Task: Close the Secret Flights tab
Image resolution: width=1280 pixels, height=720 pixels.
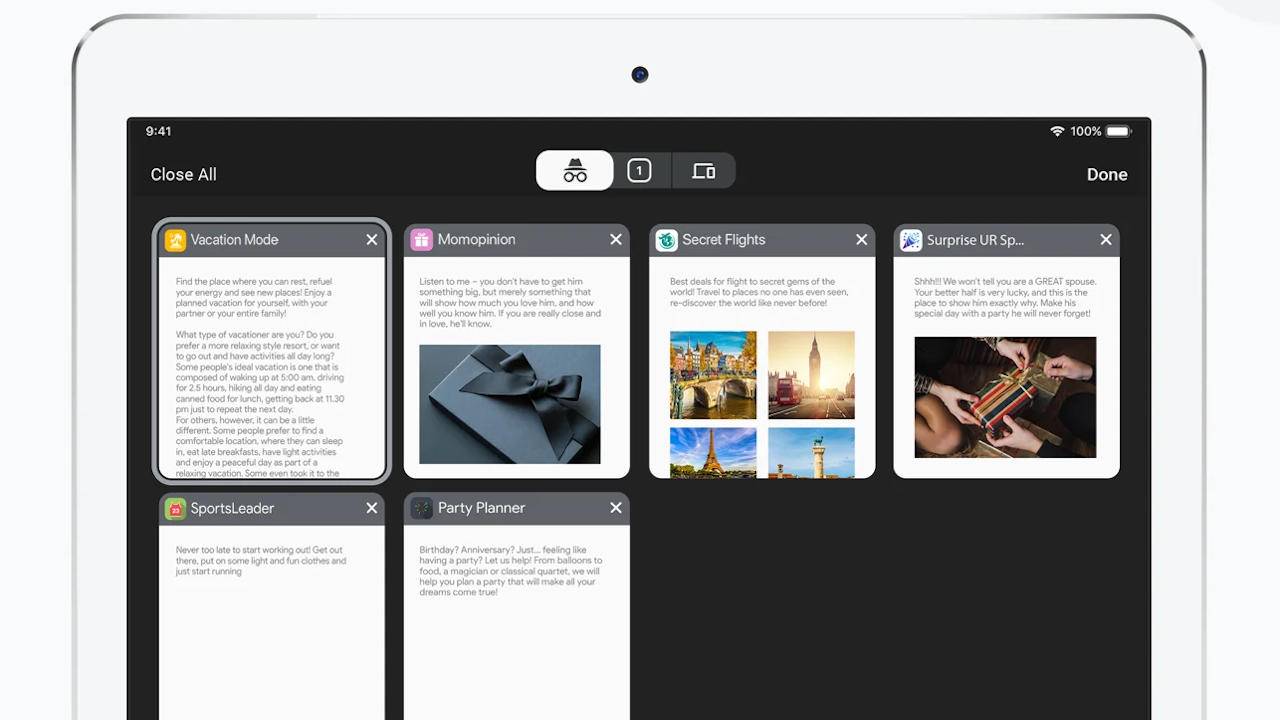Action: [x=861, y=240]
